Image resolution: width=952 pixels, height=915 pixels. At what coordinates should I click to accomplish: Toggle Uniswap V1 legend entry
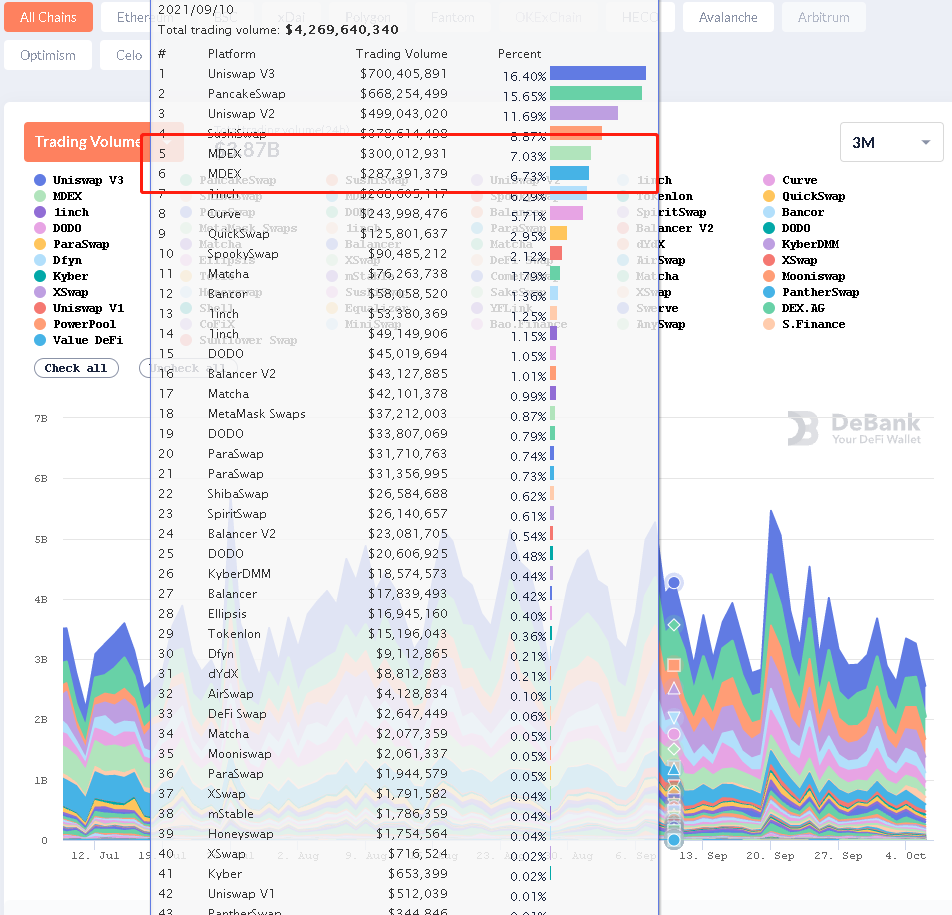[x=79, y=308]
